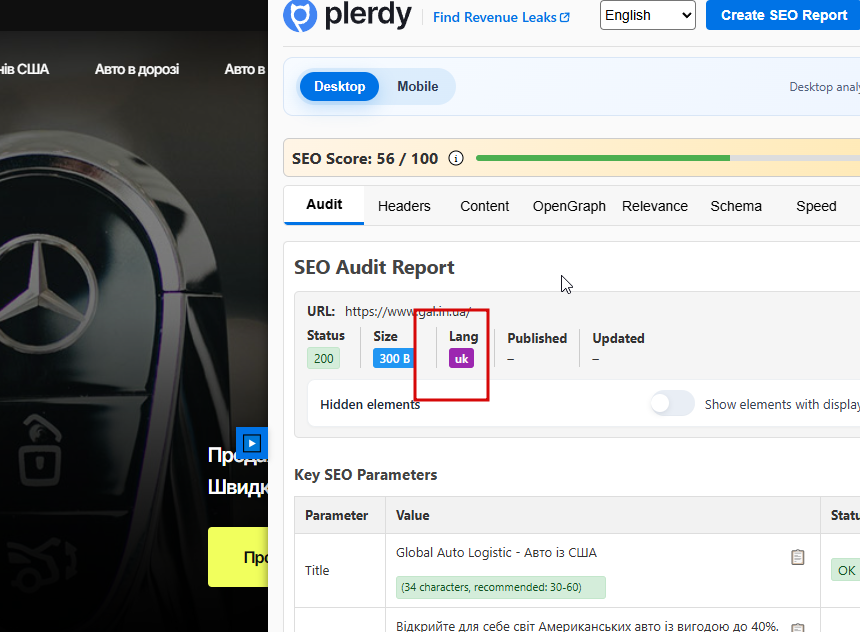Click the 'SEO Audit Report' heading
Viewport: 860px width, 632px height.
374,268
